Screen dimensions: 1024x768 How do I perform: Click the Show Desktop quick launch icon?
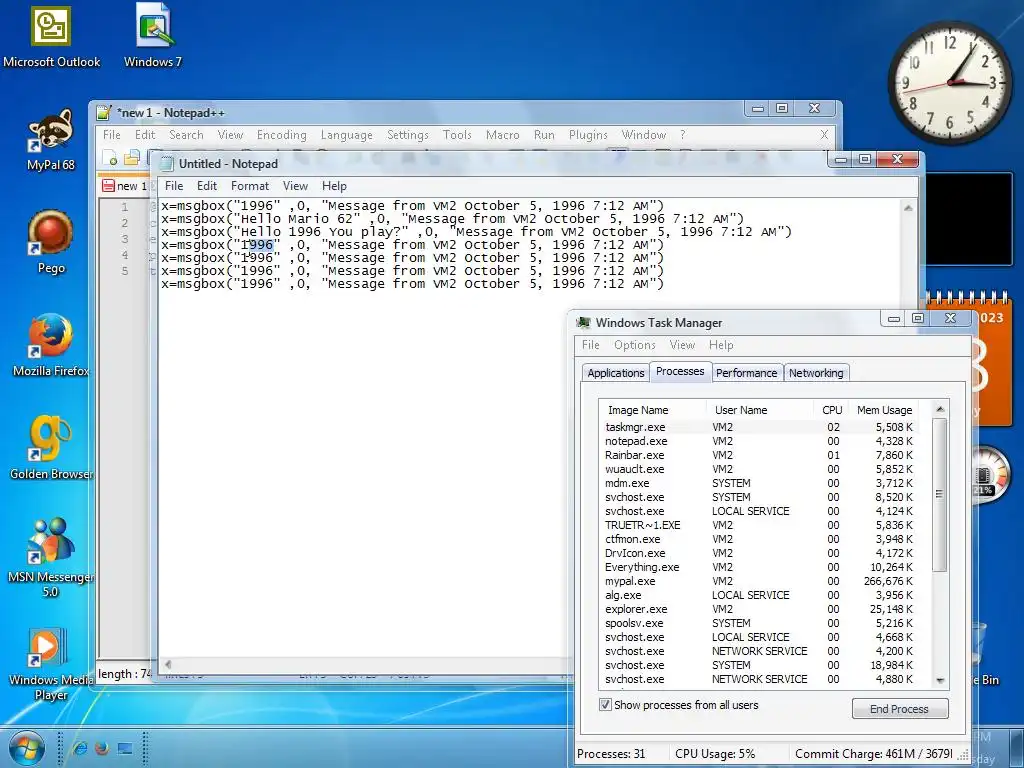(124, 748)
